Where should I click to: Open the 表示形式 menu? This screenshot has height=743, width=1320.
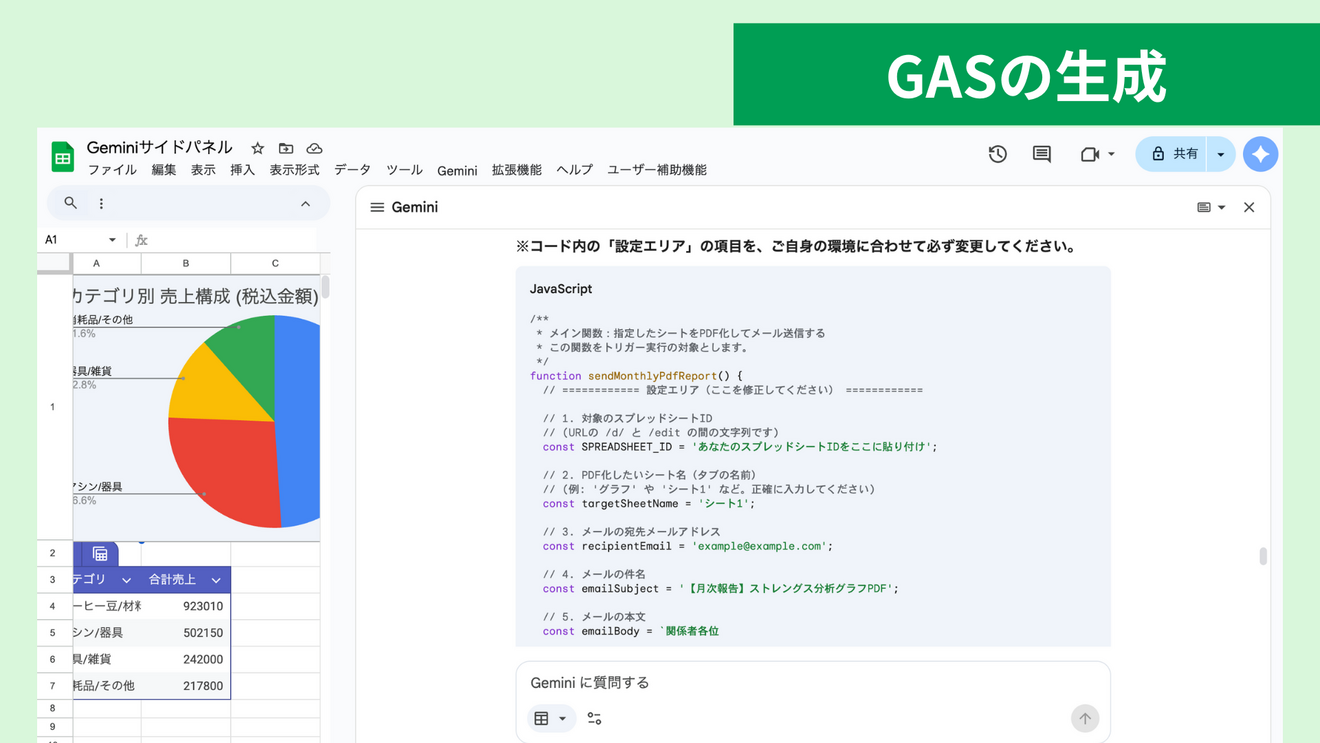click(x=294, y=170)
